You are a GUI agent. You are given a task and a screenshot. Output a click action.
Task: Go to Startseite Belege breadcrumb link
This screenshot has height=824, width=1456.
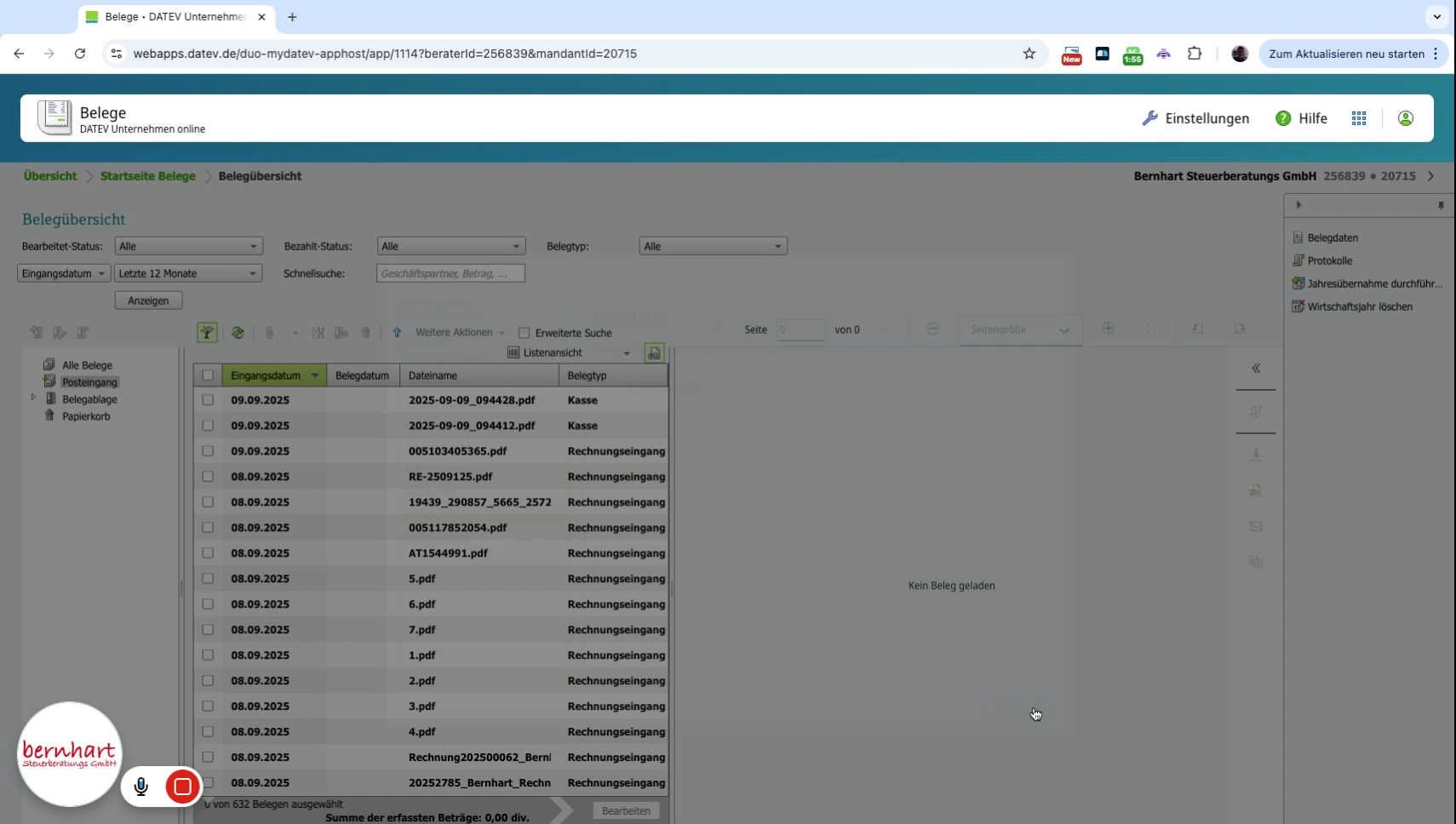click(x=148, y=176)
